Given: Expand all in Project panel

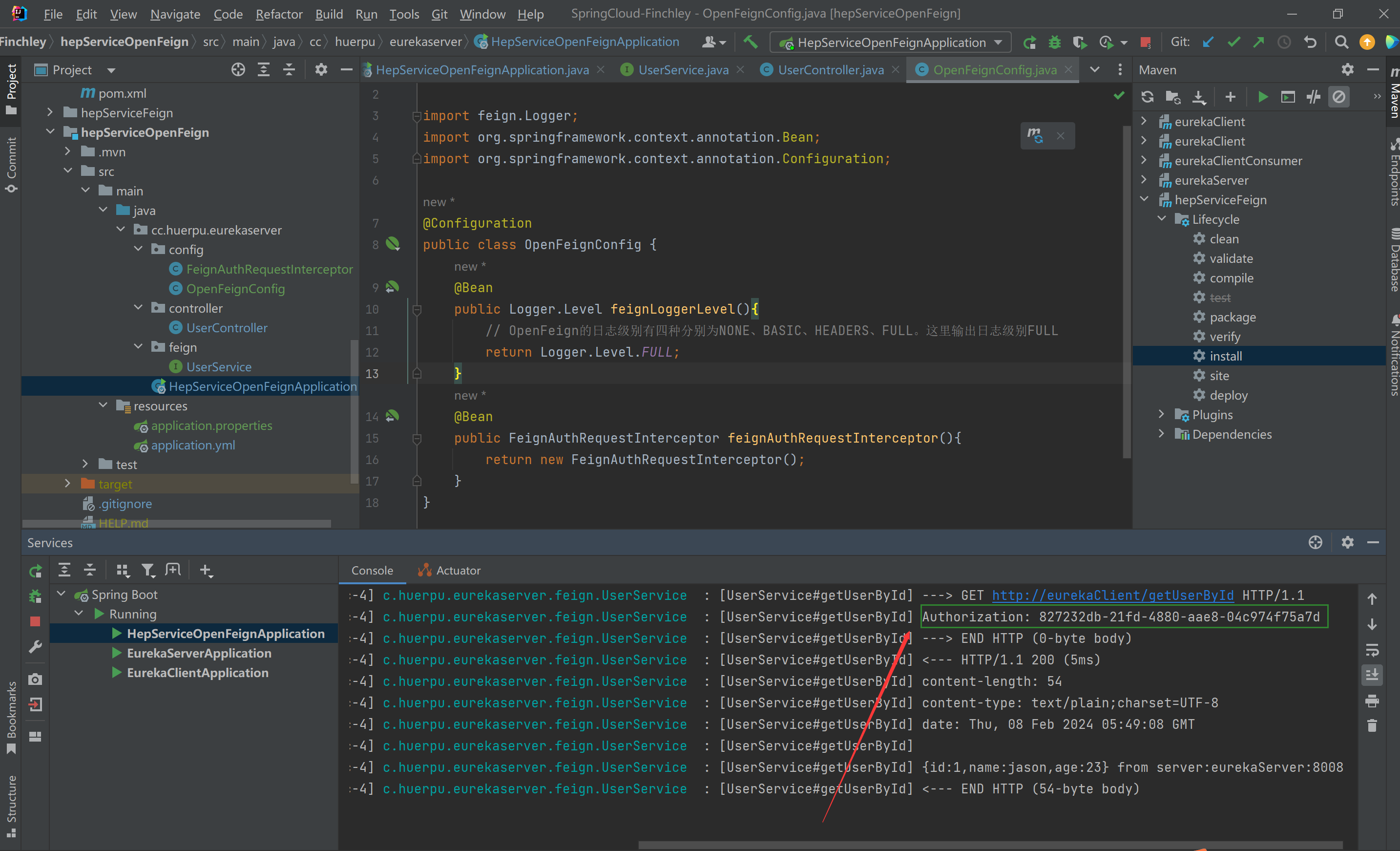Looking at the screenshot, I should 264,70.
